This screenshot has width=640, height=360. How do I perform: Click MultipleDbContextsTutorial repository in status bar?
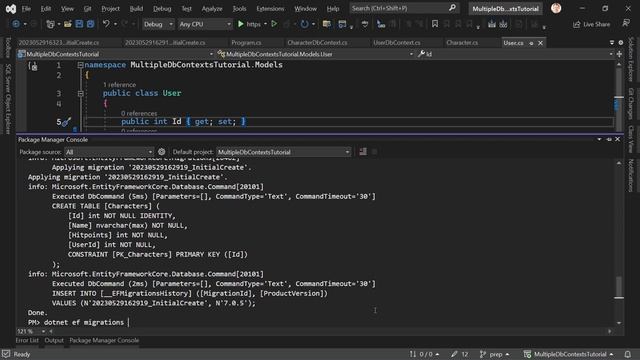coord(568,354)
